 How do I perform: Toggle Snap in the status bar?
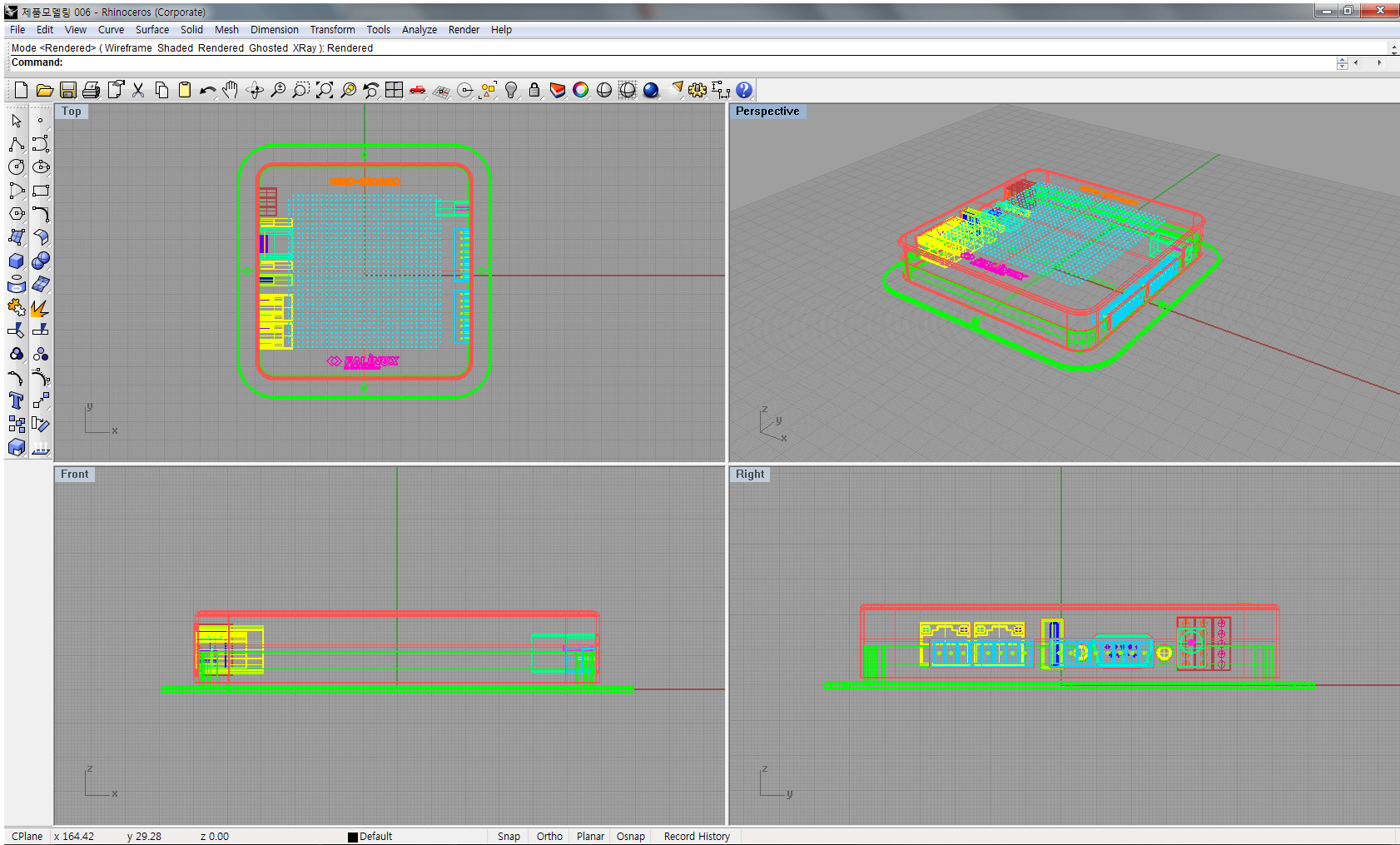pos(509,837)
